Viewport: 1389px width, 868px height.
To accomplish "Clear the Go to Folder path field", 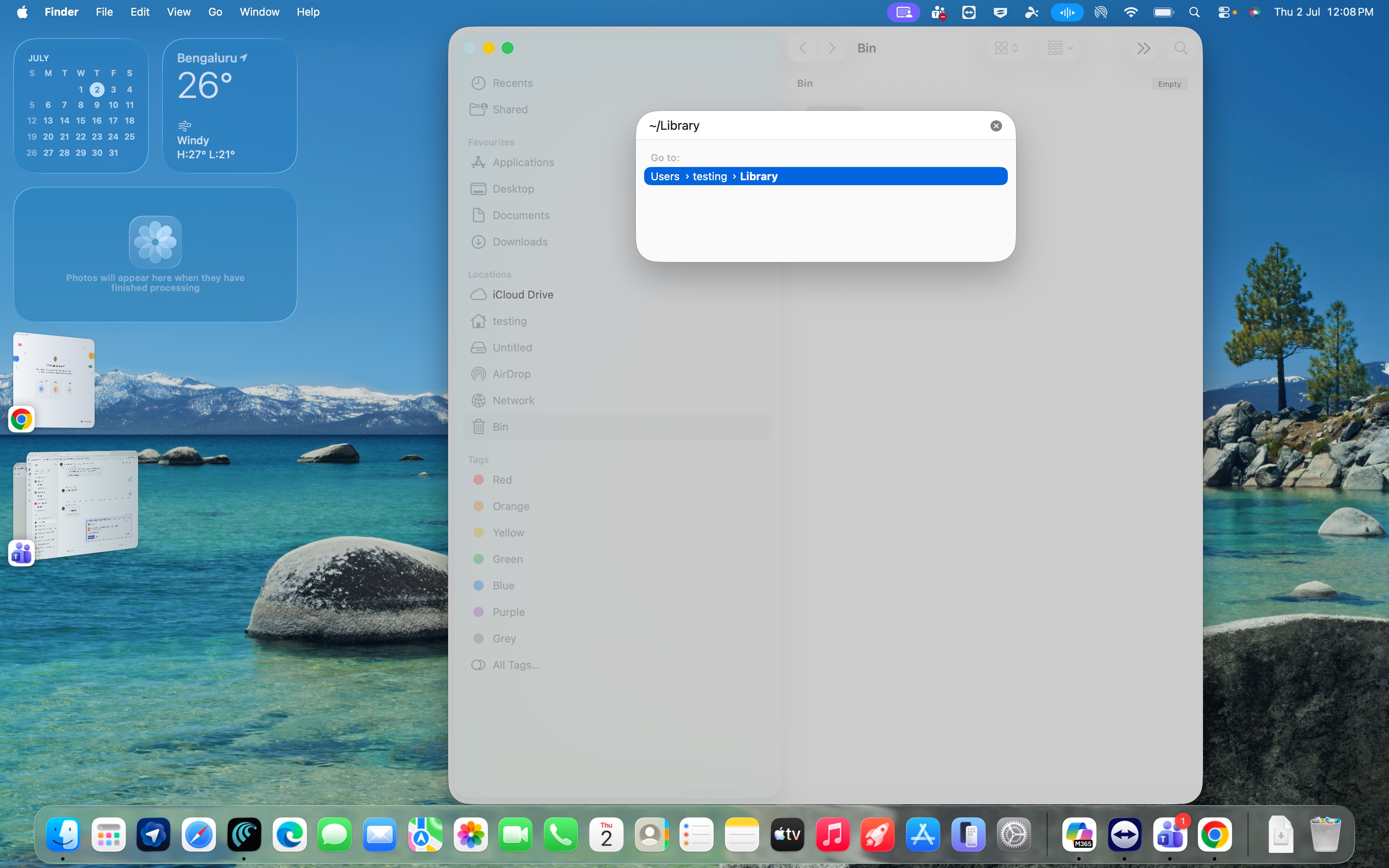I will (996, 126).
